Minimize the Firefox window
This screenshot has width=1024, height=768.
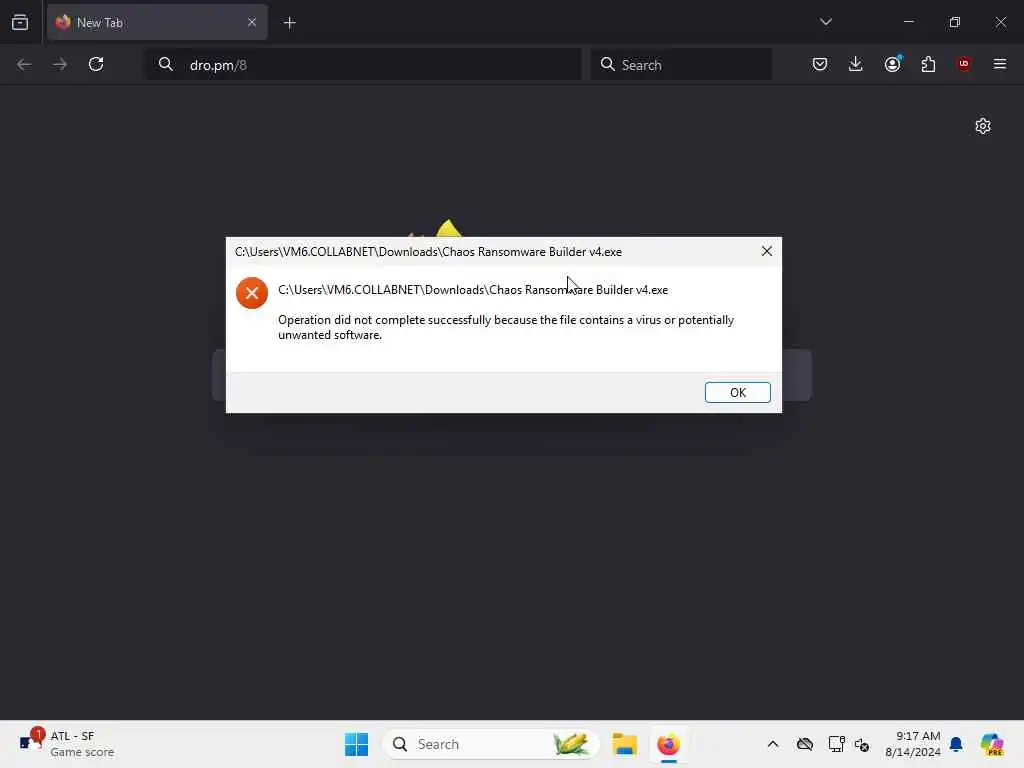908,22
